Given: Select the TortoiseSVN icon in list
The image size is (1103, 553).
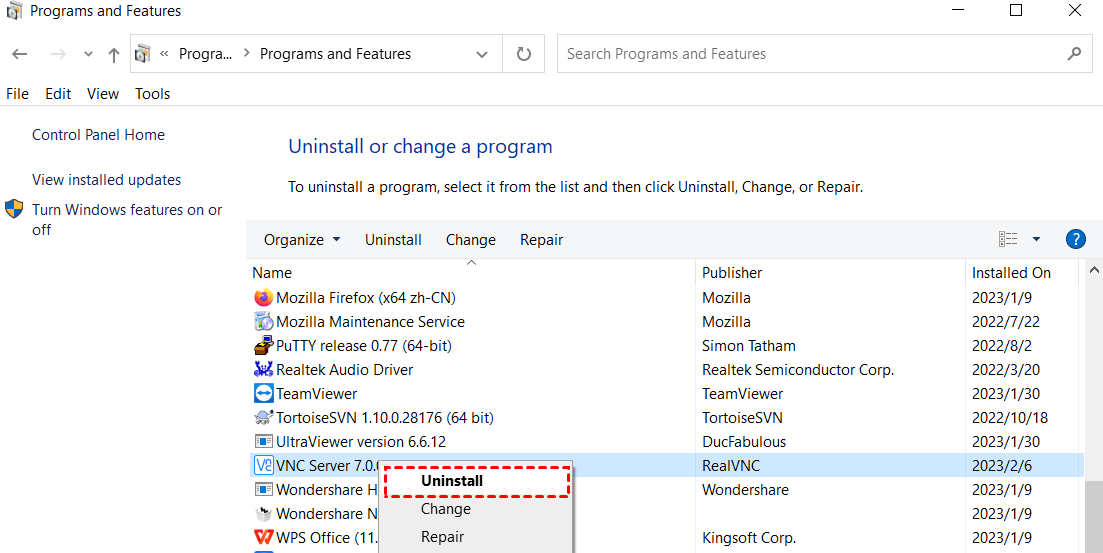Looking at the screenshot, I should tap(263, 418).
